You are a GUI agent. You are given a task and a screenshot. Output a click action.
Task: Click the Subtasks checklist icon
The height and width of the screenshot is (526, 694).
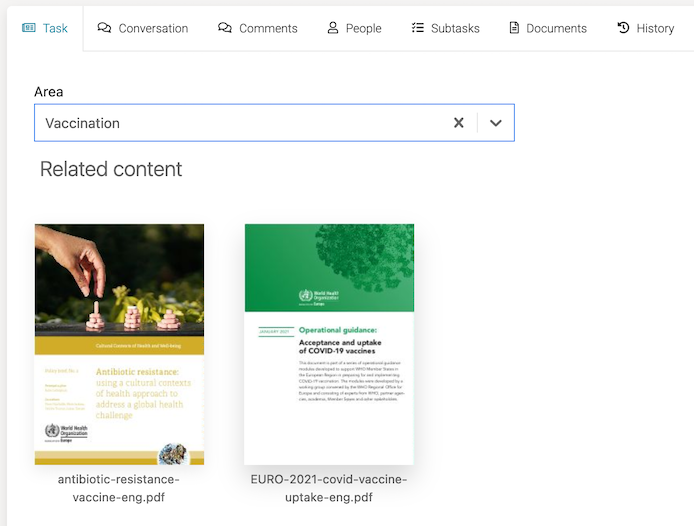pos(418,28)
